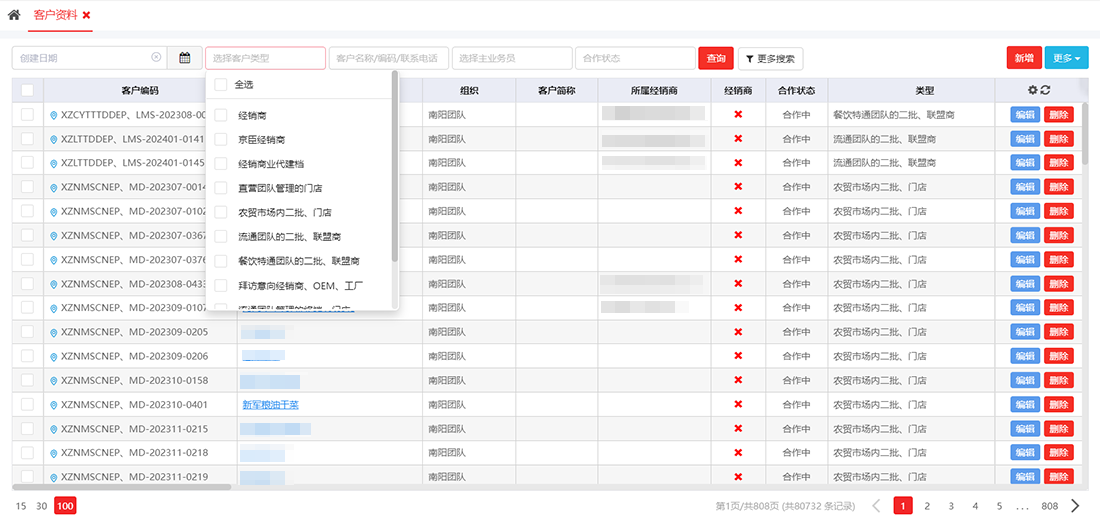Image resolution: width=1100 pixels, height=520 pixels.
Task: Click the refresh icon in table header
Action: [x=1046, y=90]
